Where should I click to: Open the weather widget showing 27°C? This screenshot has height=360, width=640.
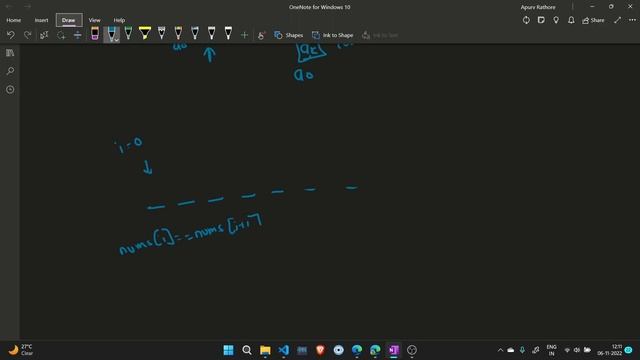point(20,350)
